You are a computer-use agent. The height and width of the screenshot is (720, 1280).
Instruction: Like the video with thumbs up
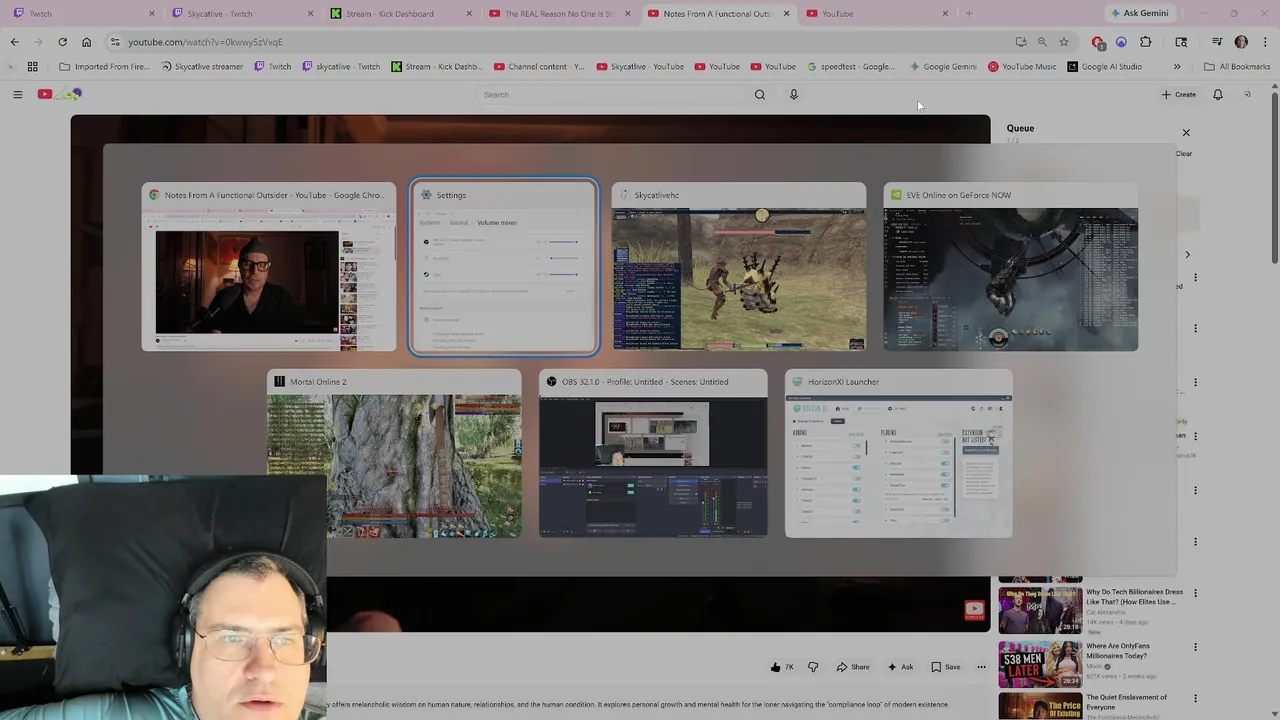pyautogui.click(x=782, y=667)
